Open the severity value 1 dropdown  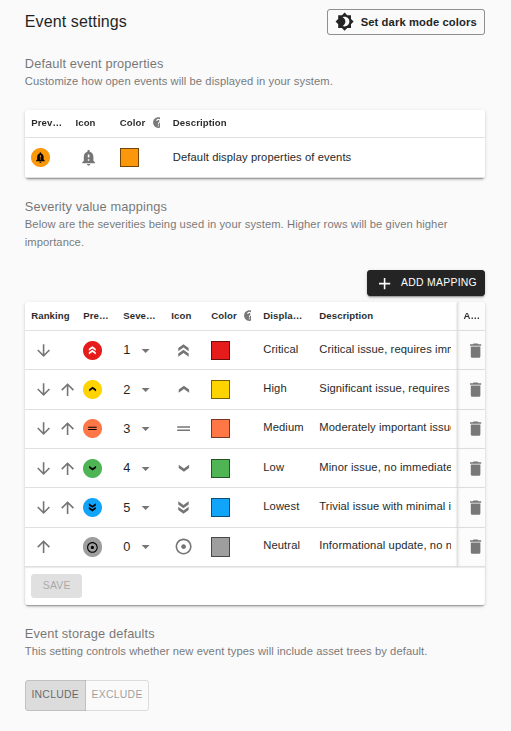(x=136, y=350)
